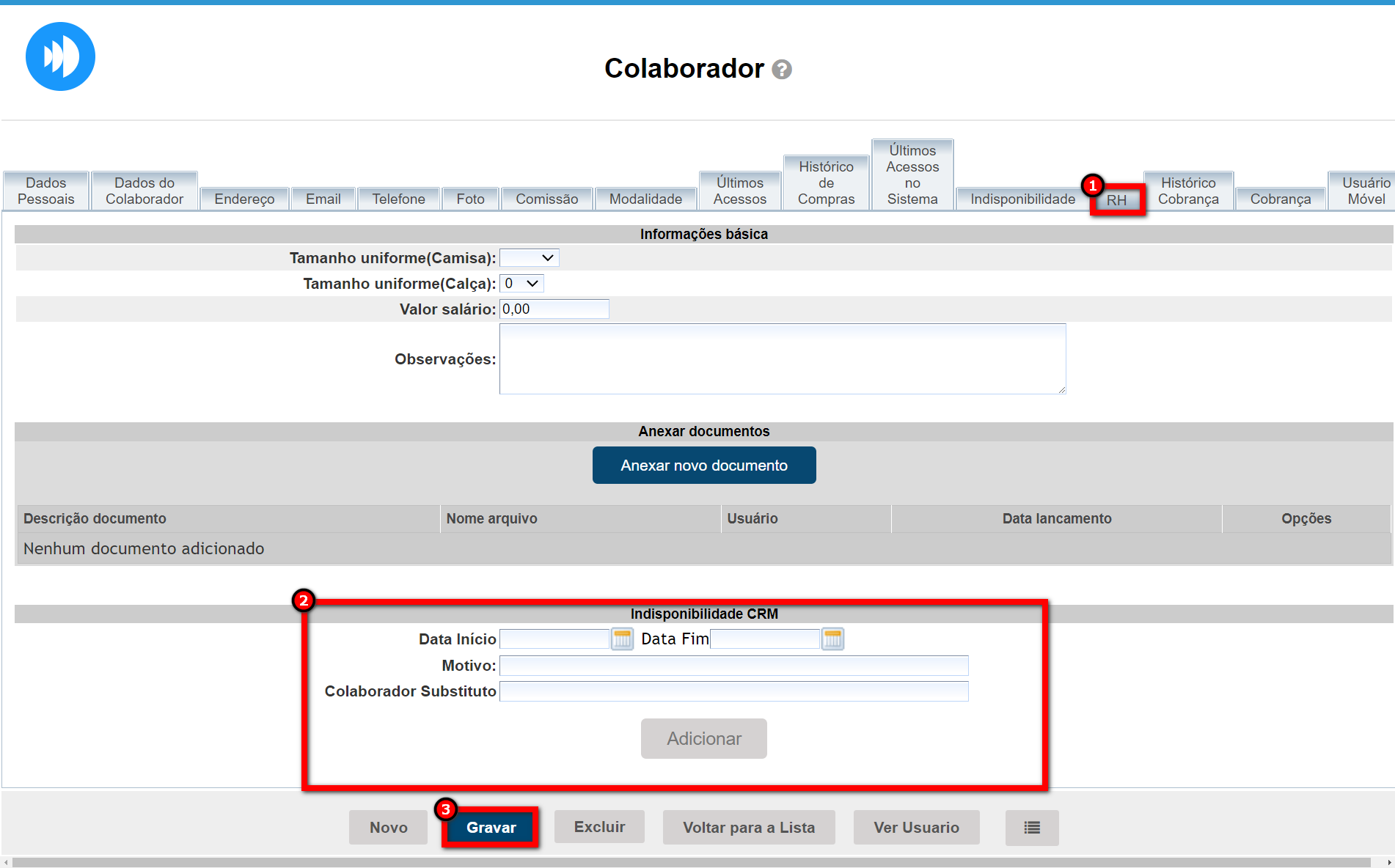Click the Colaborador Substituto field

point(733,691)
